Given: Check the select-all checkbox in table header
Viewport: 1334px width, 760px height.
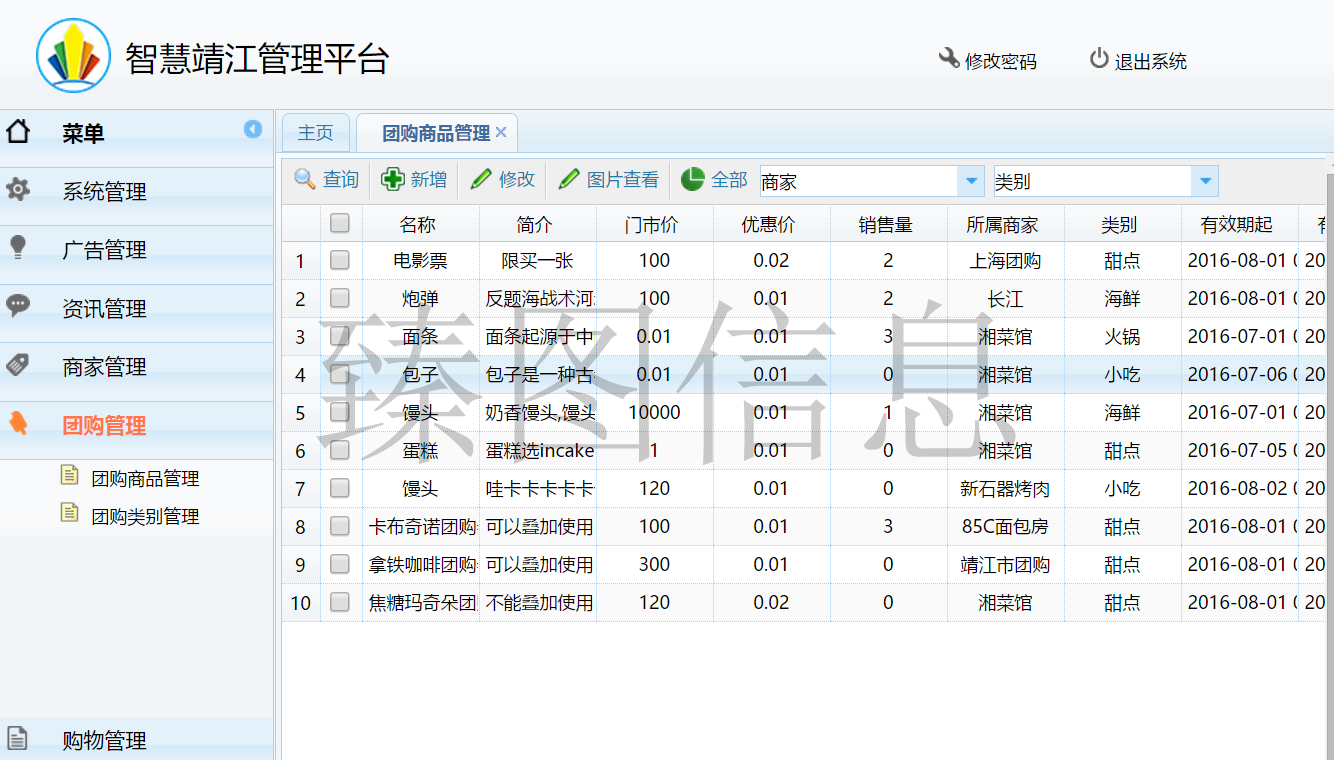Looking at the screenshot, I should pos(340,223).
